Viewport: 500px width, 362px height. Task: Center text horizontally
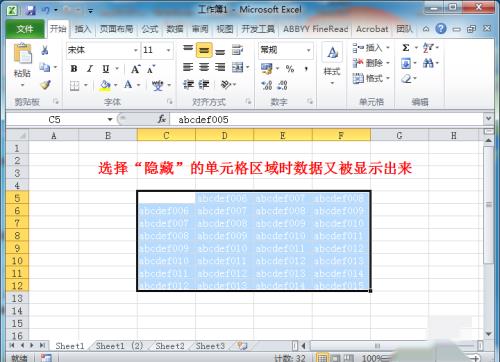(x=204, y=68)
